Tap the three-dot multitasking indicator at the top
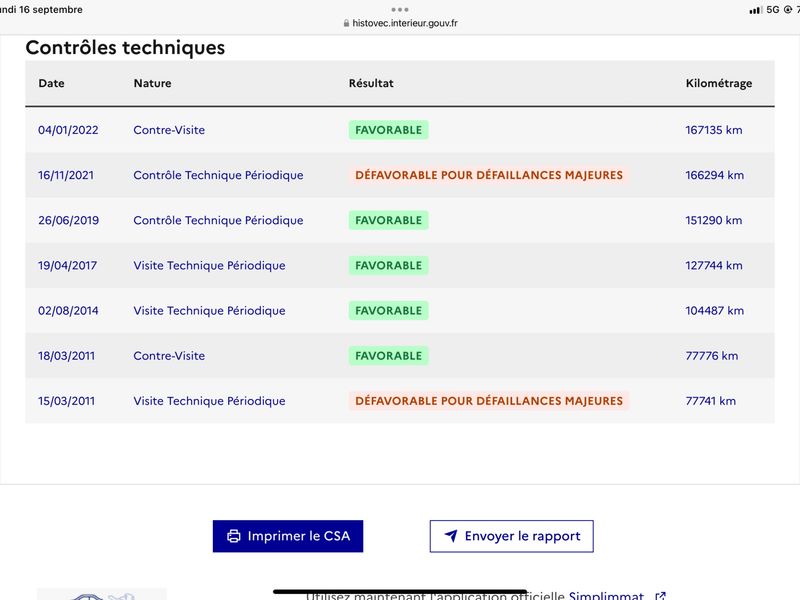 pos(399,10)
